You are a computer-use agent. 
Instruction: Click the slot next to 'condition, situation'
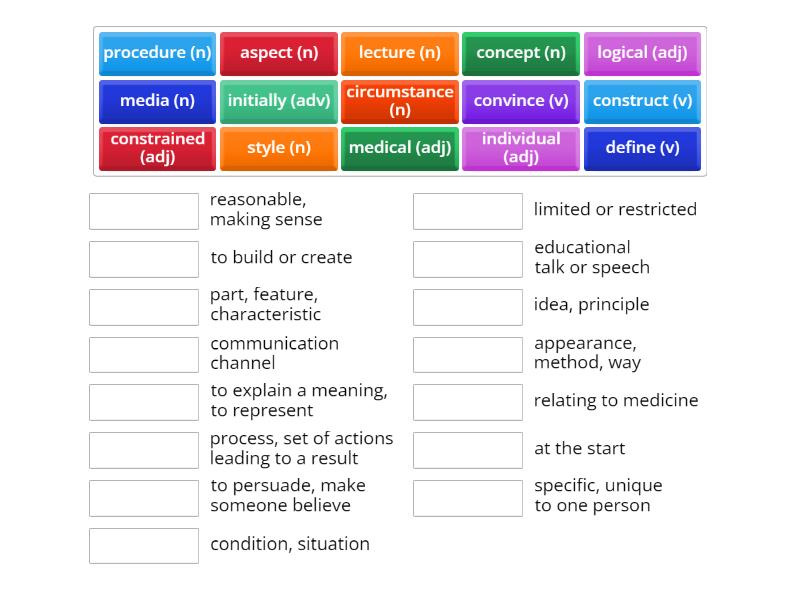(144, 545)
